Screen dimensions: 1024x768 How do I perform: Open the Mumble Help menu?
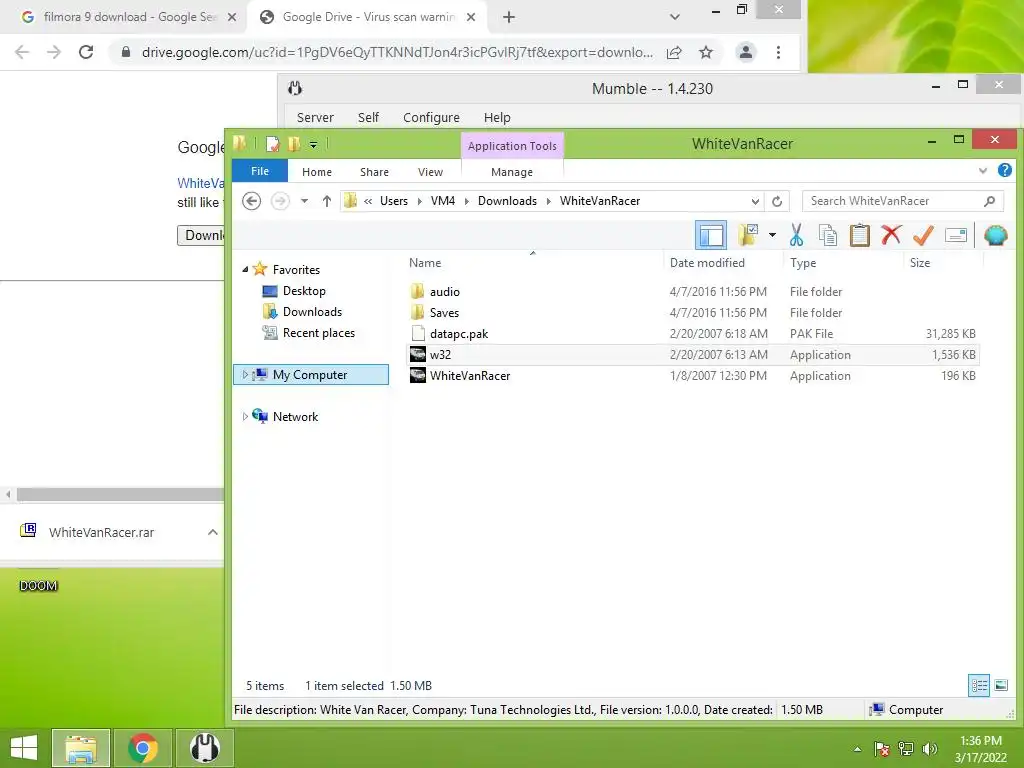(x=497, y=118)
